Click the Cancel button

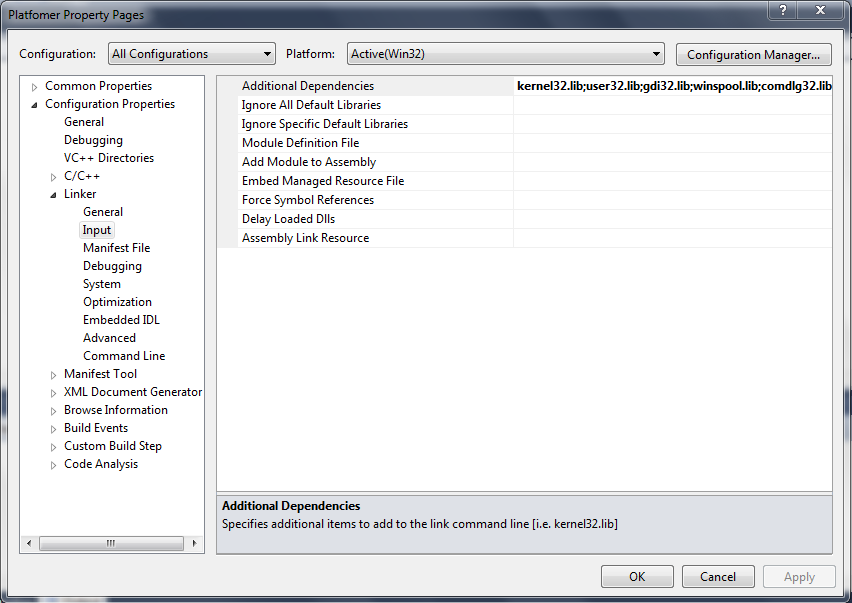tap(718, 577)
